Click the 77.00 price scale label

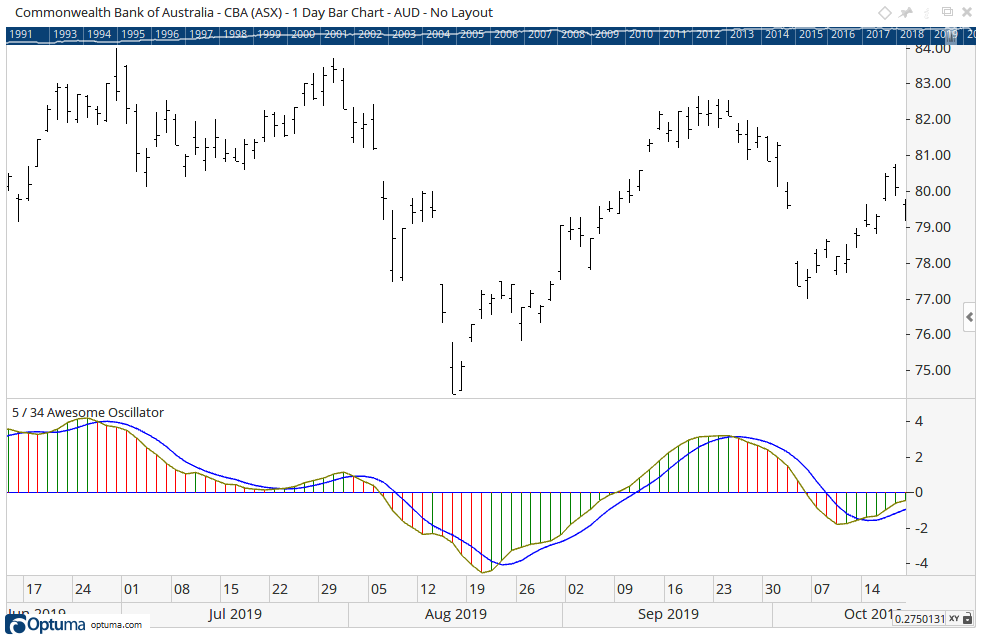click(933, 299)
